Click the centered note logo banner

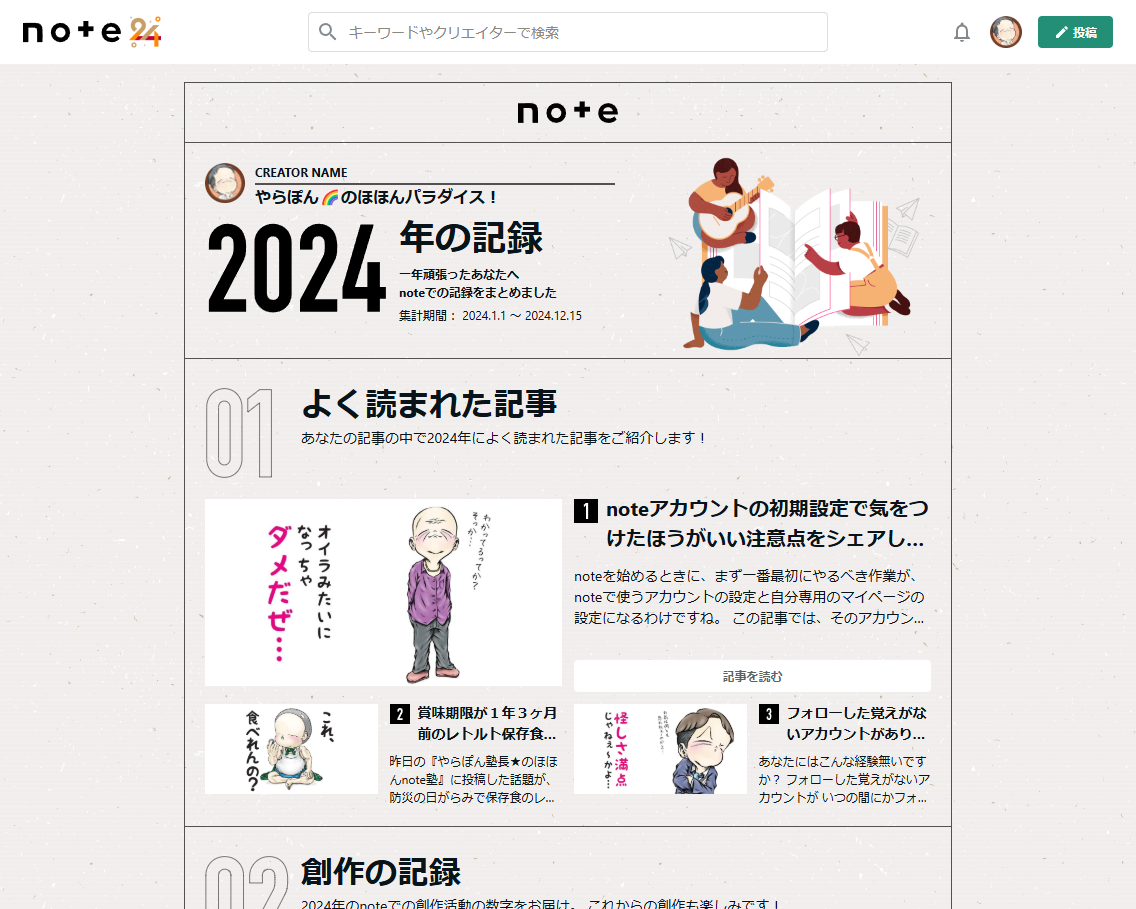coord(567,112)
